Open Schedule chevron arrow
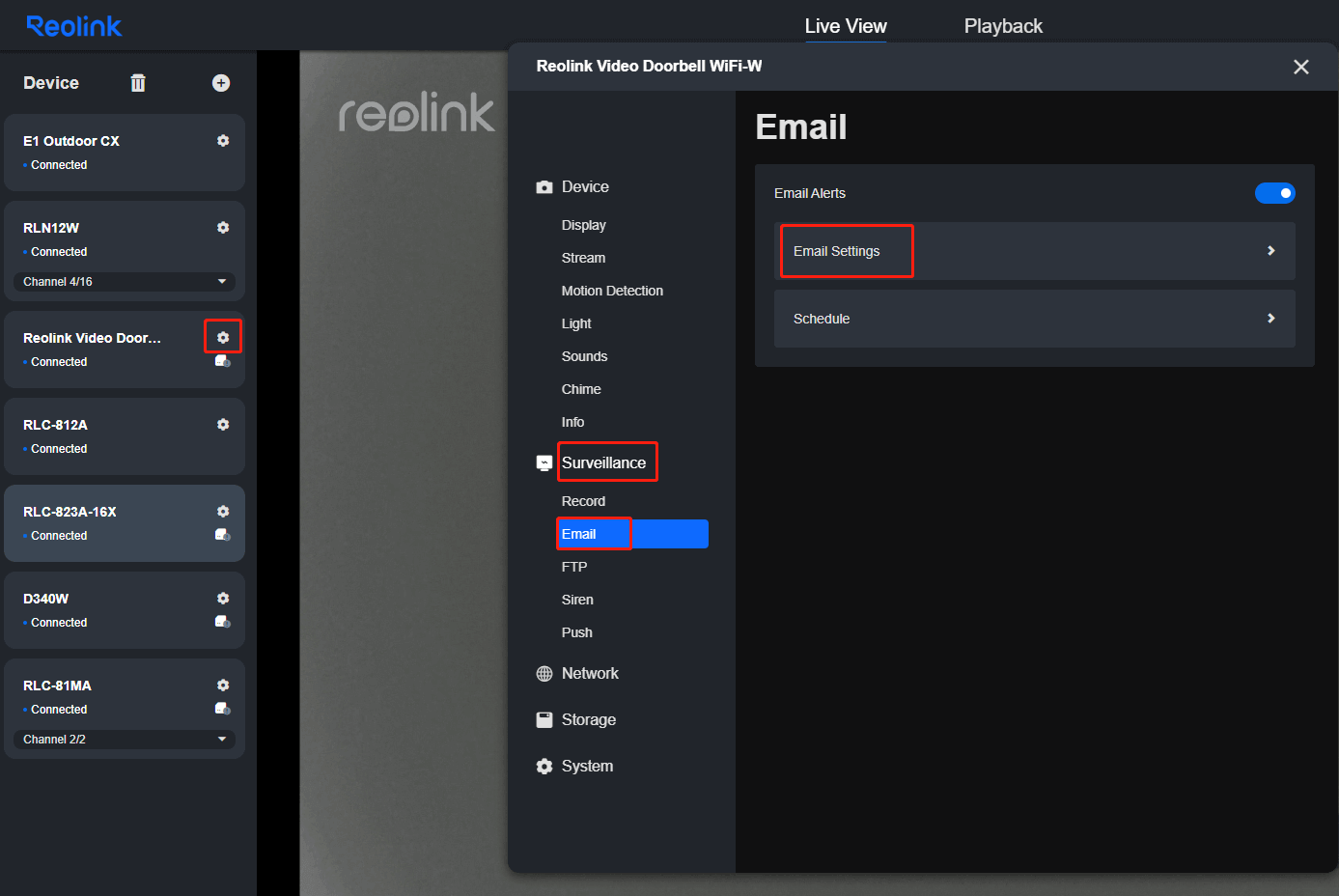 1271,319
